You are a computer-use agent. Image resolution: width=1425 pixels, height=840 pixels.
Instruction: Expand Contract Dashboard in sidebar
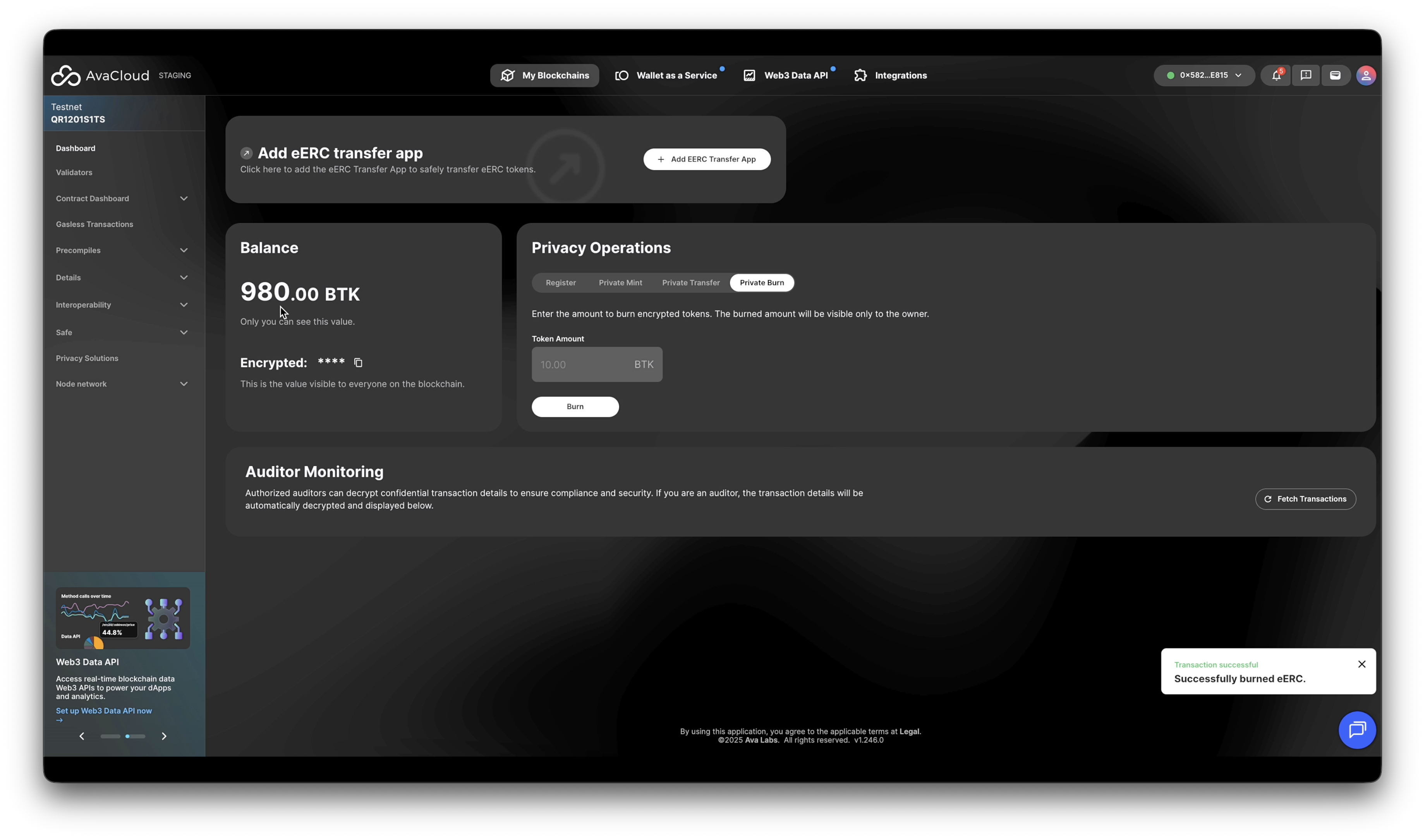point(122,199)
